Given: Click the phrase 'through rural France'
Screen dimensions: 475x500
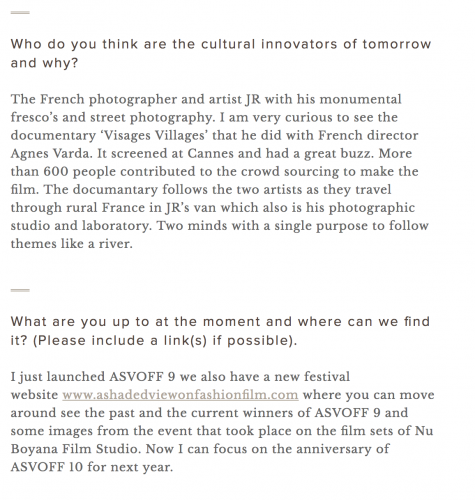Looking at the screenshot, I should (78, 207).
